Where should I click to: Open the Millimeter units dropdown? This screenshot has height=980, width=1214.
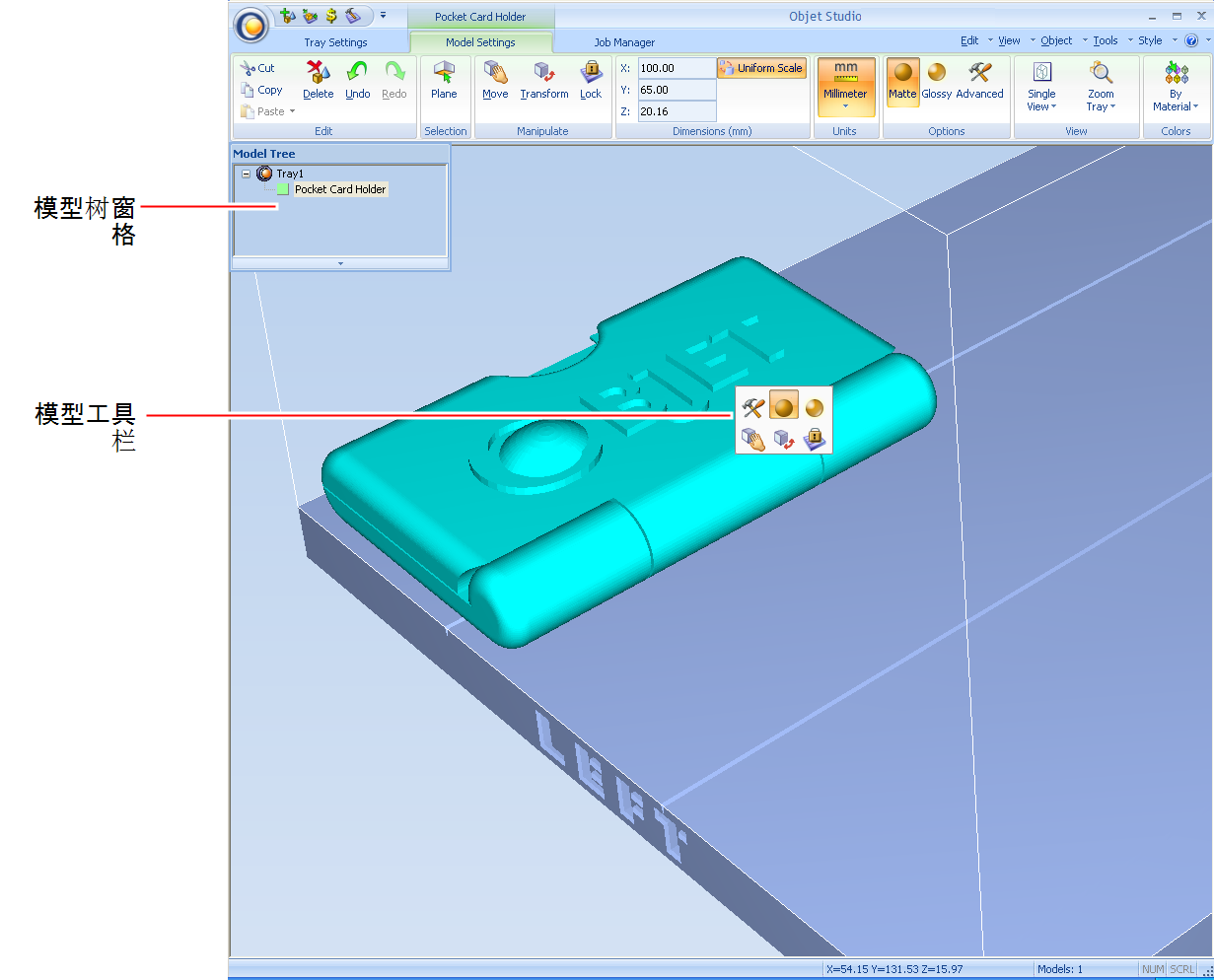pos(845,87)
